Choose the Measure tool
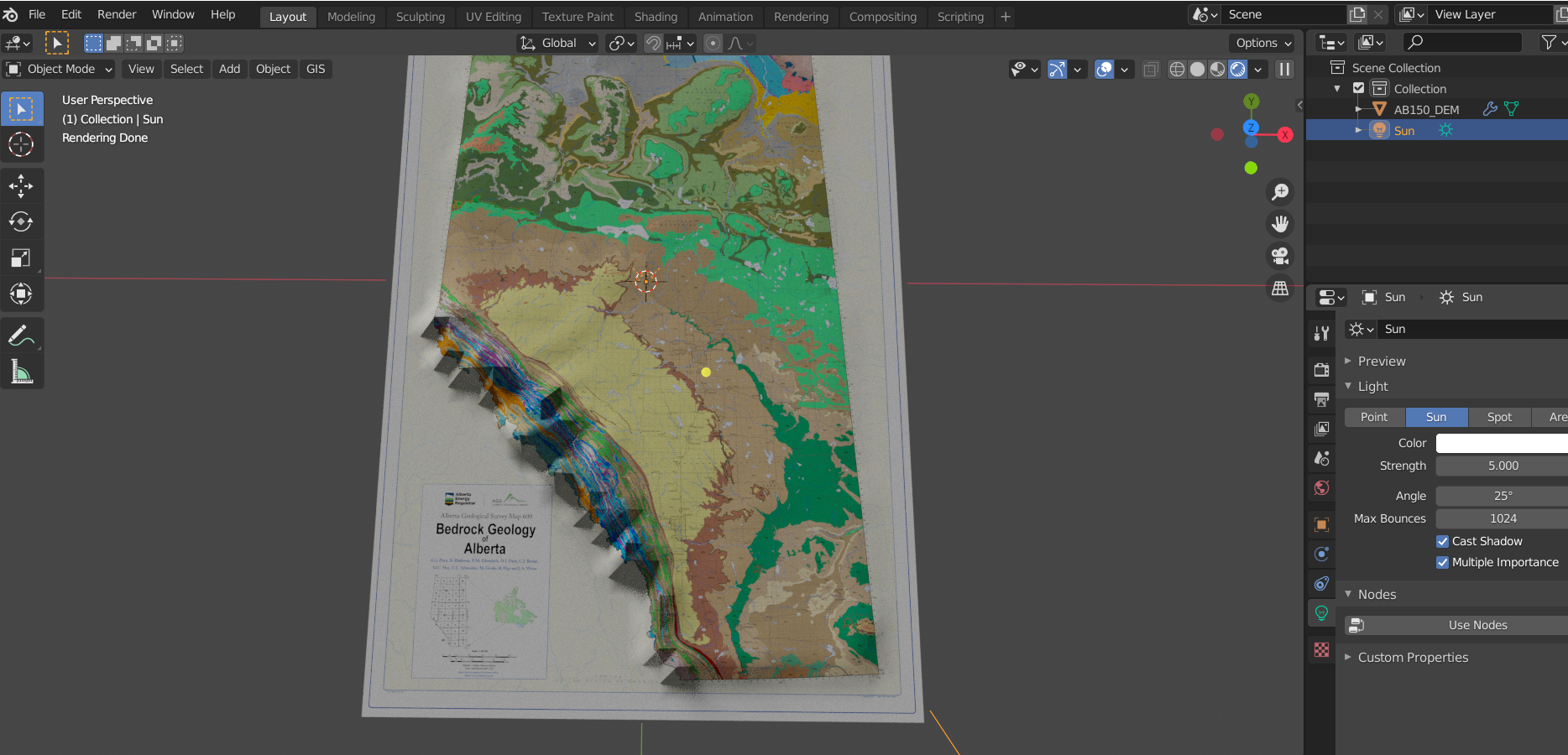 pyautogui.click(x=21, y=372)
